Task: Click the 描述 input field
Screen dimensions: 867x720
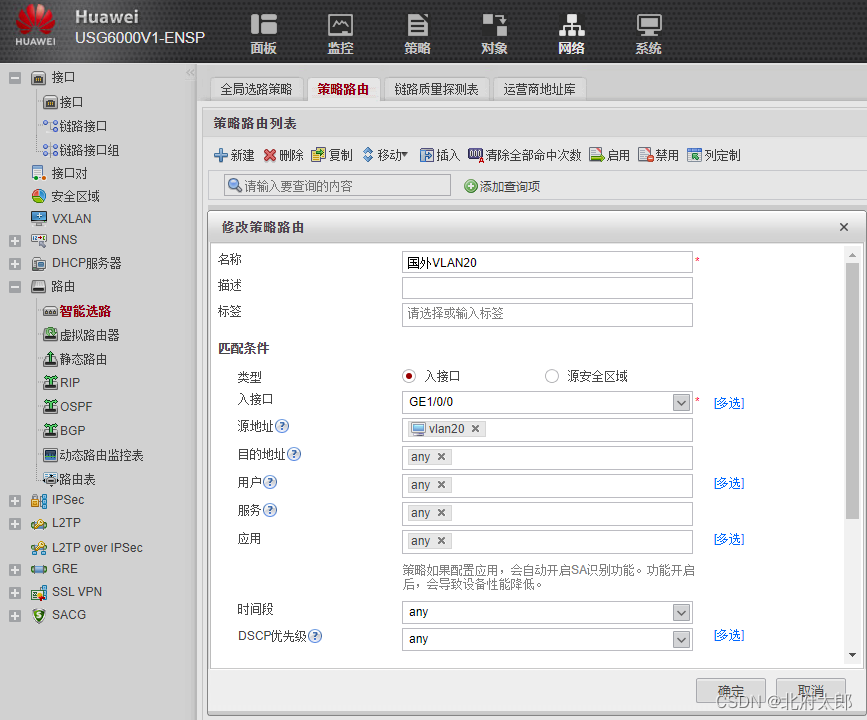Action: (547, 288)
